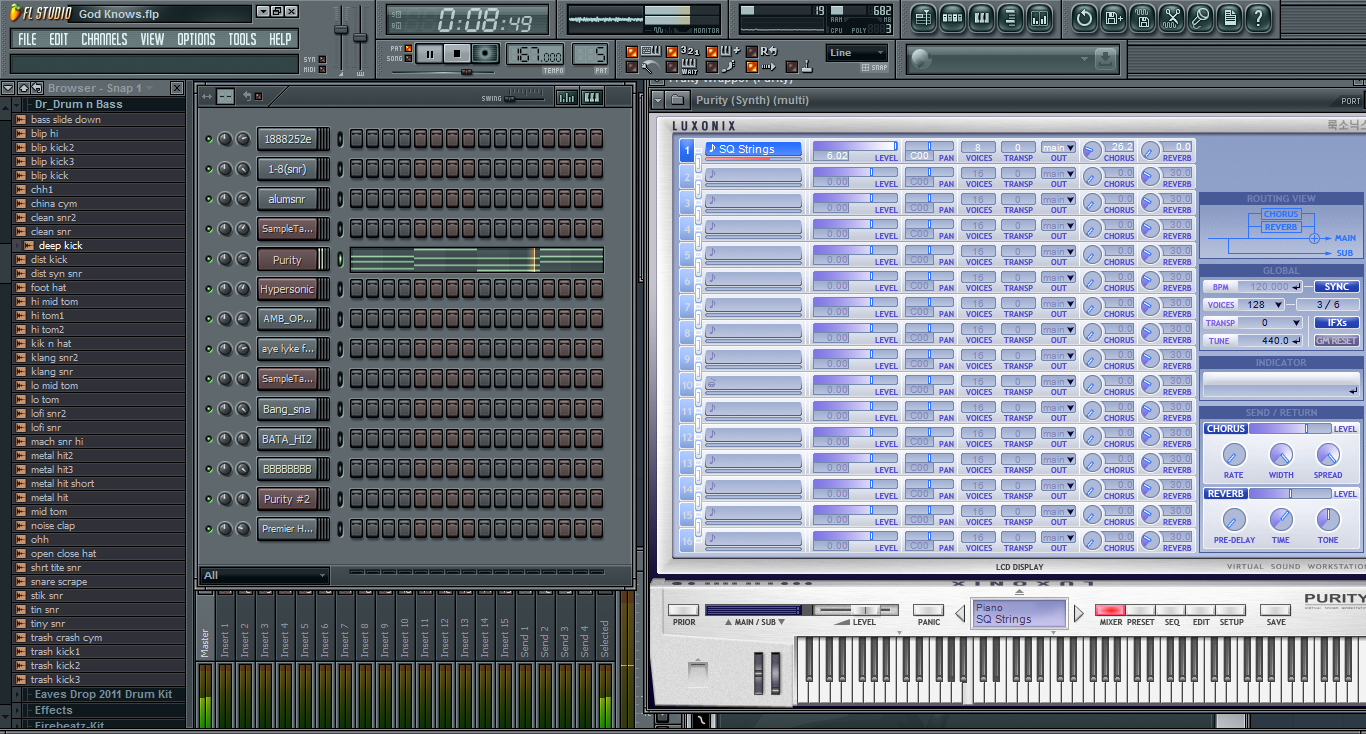The width and height of the screenshot is (1366, 734).
Task: Toggle Song mode LED
Action: pyautogui.click(x=408, y=58)
